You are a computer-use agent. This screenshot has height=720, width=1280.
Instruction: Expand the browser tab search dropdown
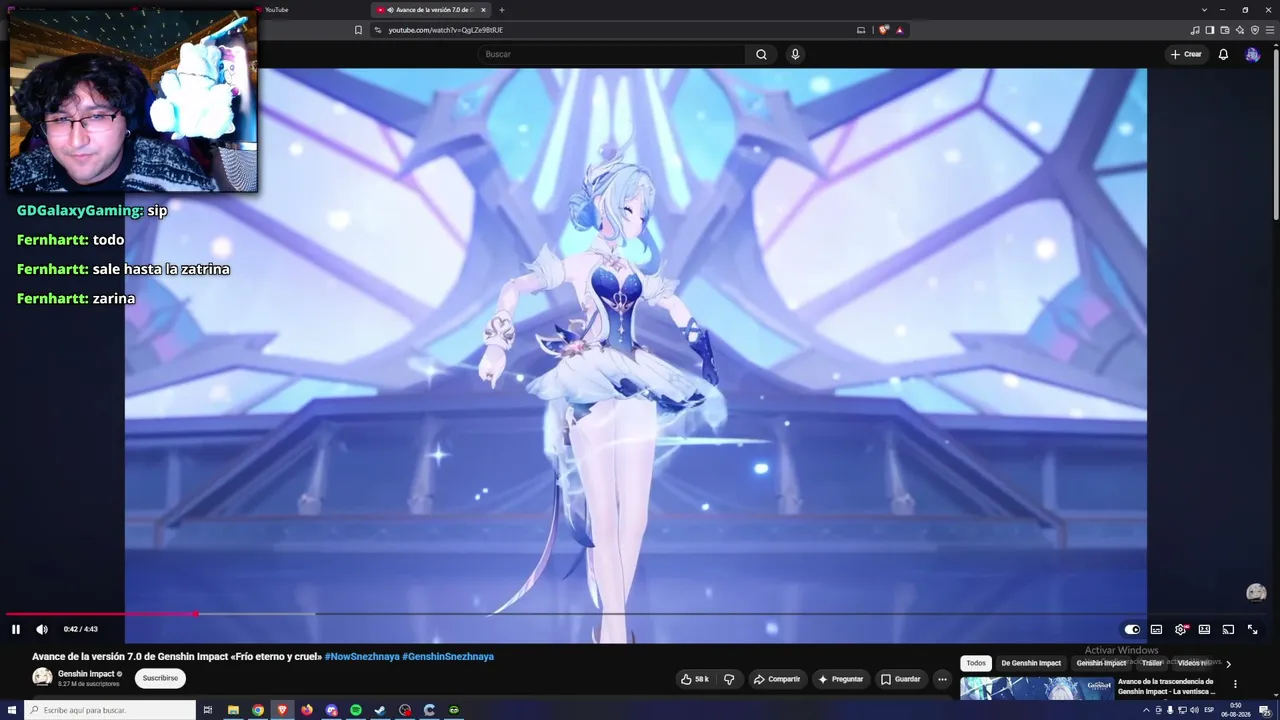(x=1204, y=10)
